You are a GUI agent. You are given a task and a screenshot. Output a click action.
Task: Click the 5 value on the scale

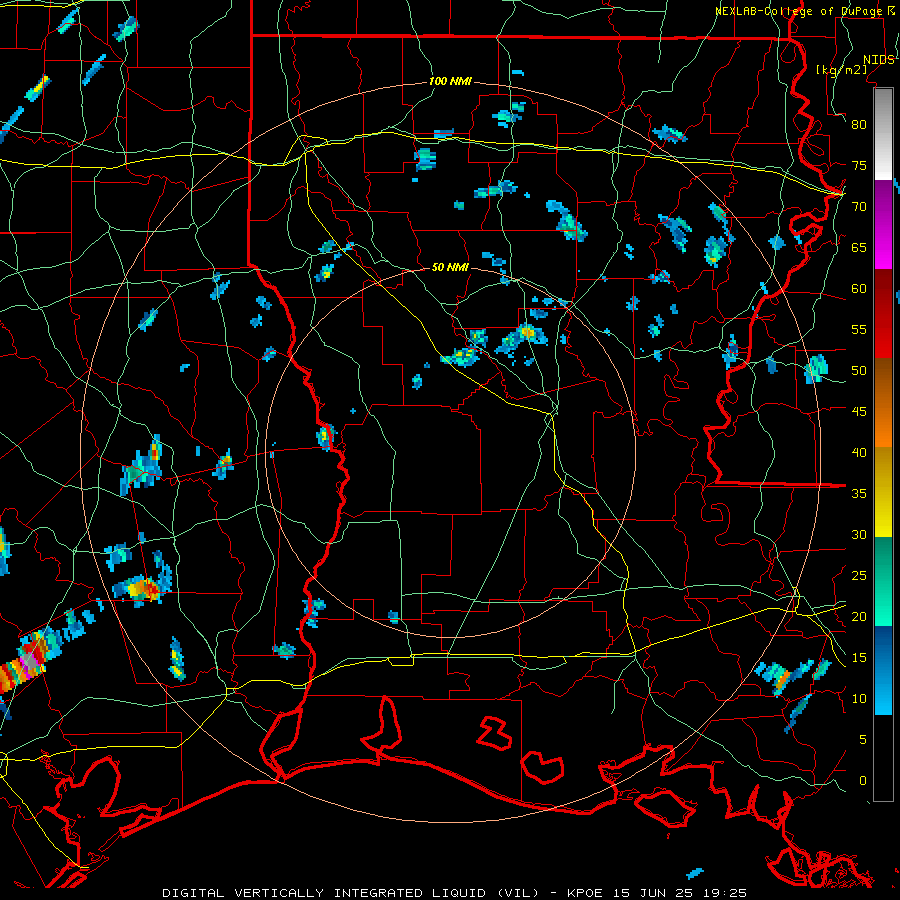[863, 740]
